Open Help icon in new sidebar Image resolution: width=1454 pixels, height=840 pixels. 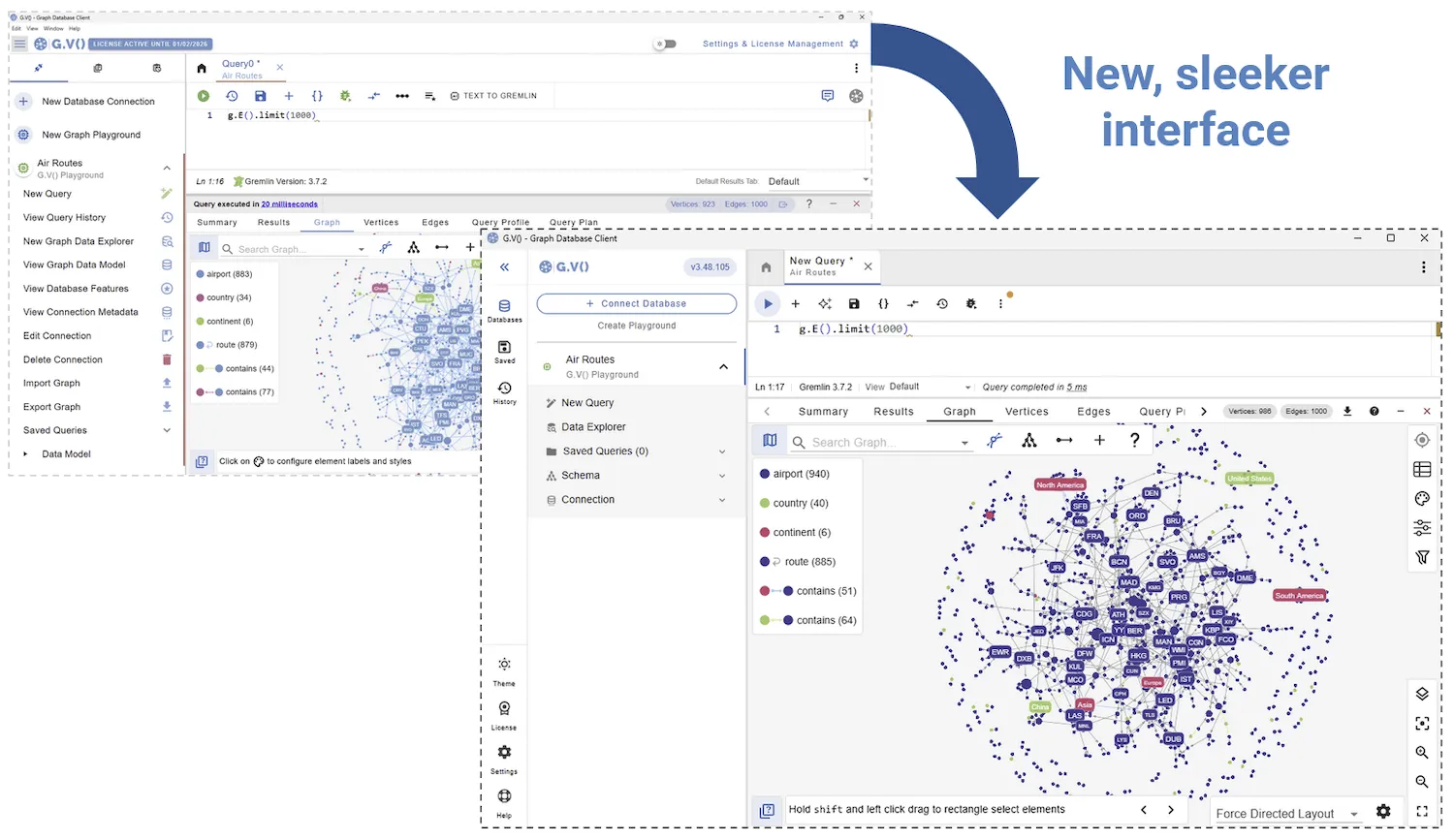(504, 801)
